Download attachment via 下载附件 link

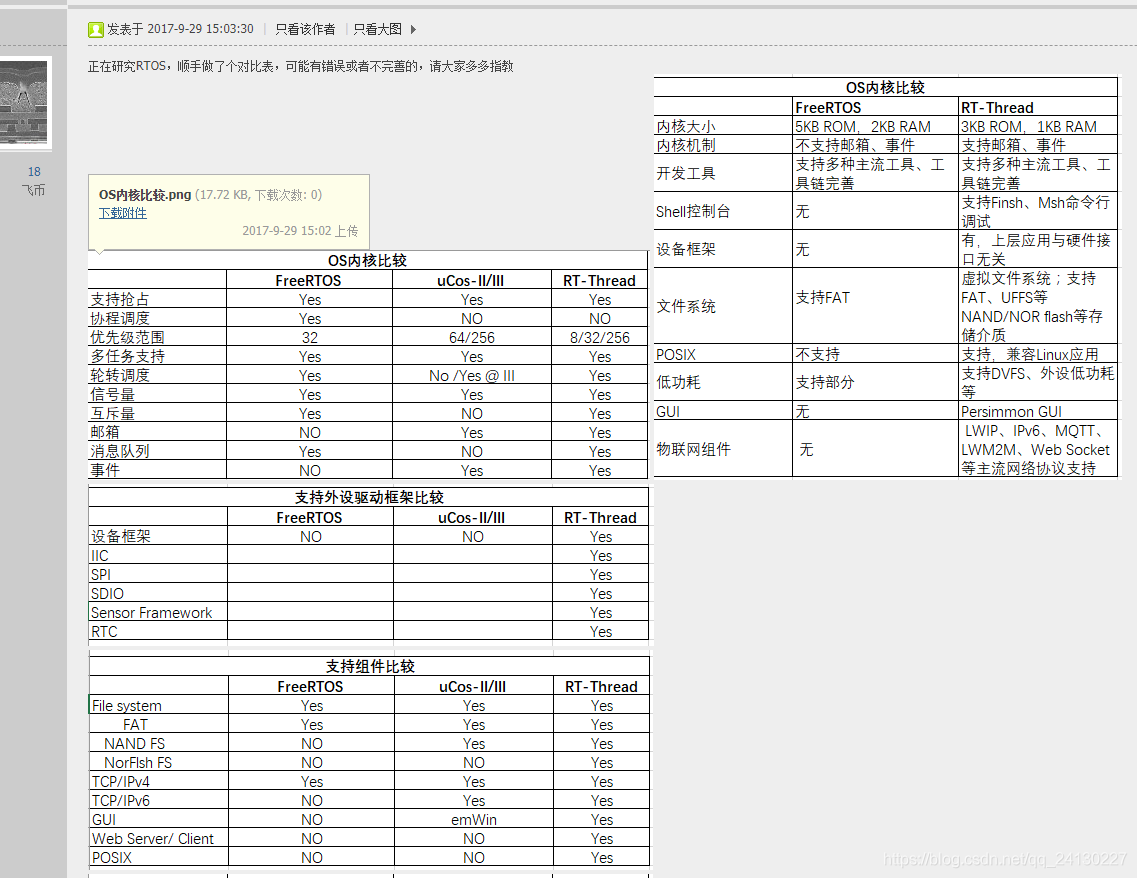[122, 213]
